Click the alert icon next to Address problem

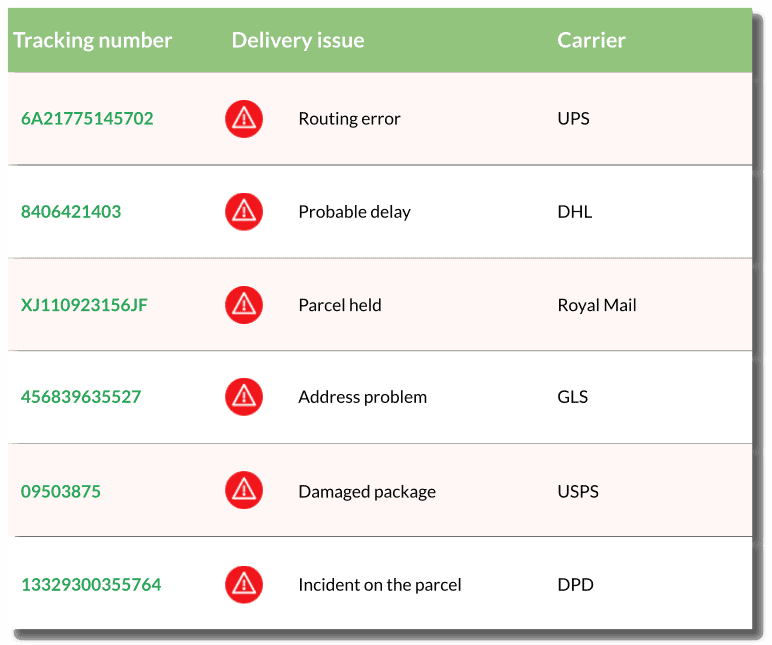point(244,397)
